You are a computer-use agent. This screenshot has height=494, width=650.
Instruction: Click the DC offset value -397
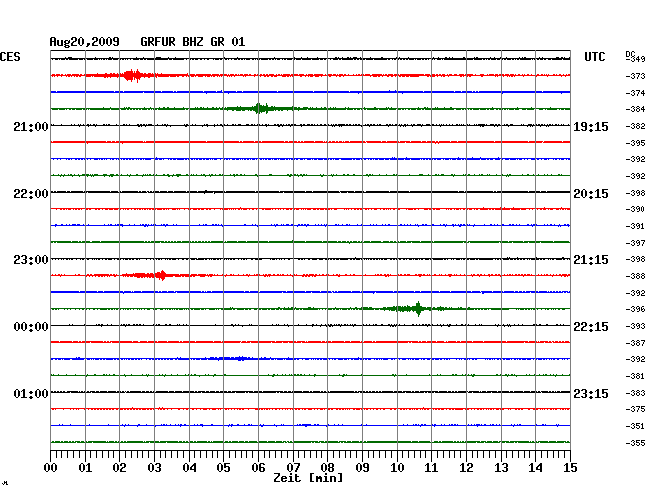[635, 243]
